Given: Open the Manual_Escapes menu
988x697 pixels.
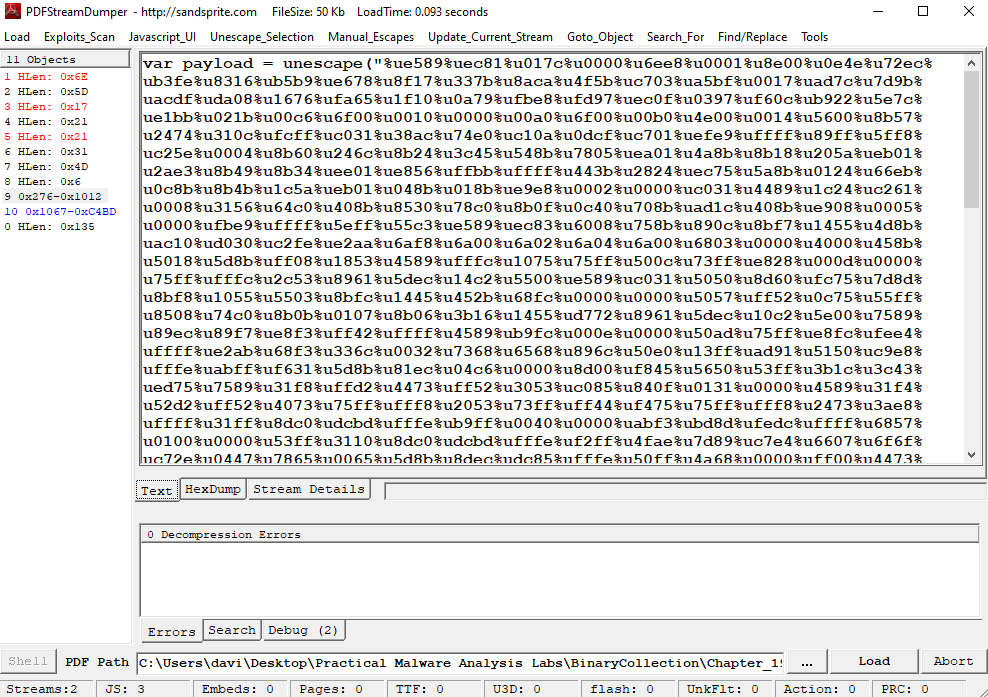Looking at the screenshot, I should point(371,37).
